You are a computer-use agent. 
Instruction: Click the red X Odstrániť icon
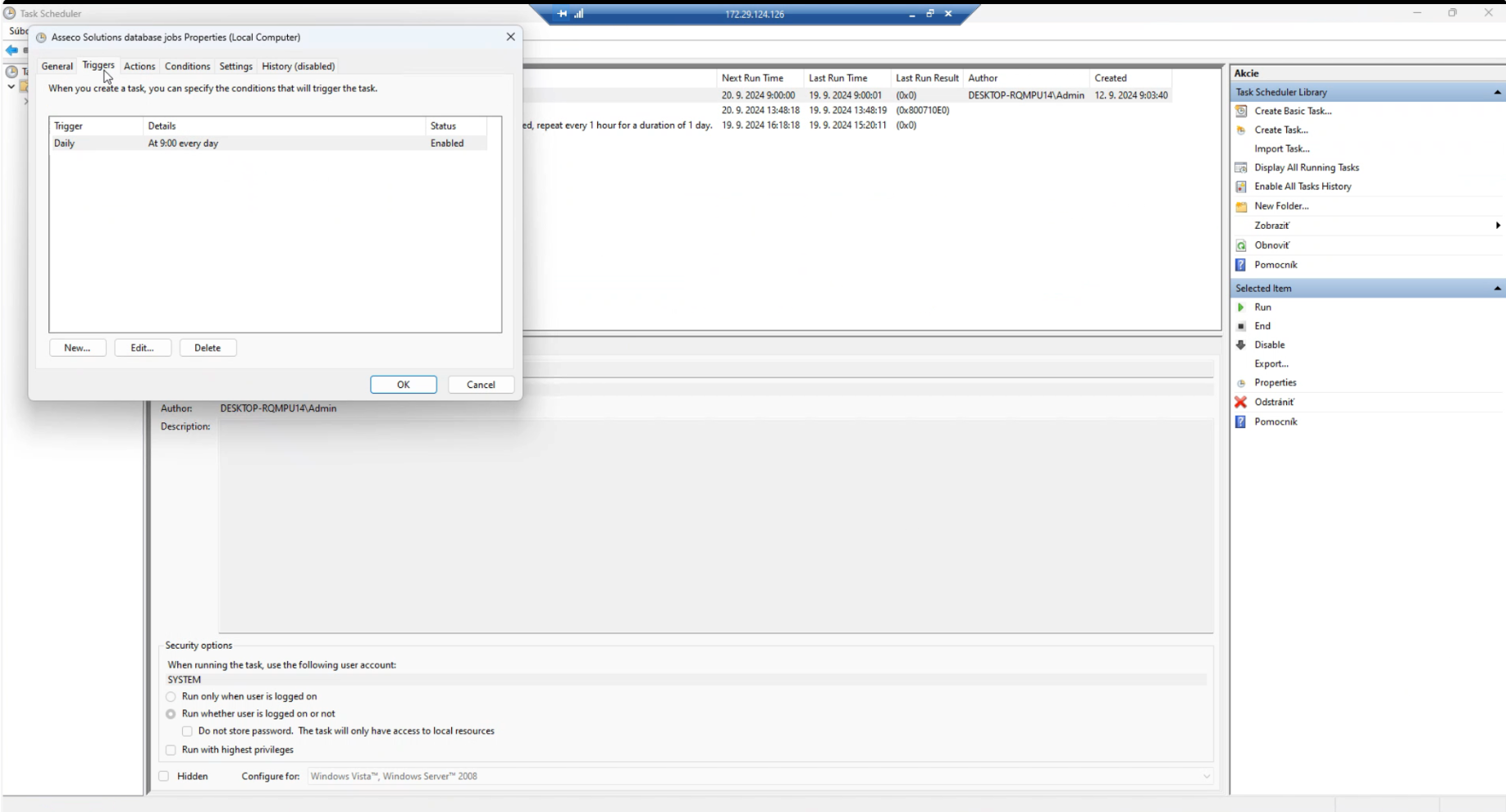point(1241,402)
